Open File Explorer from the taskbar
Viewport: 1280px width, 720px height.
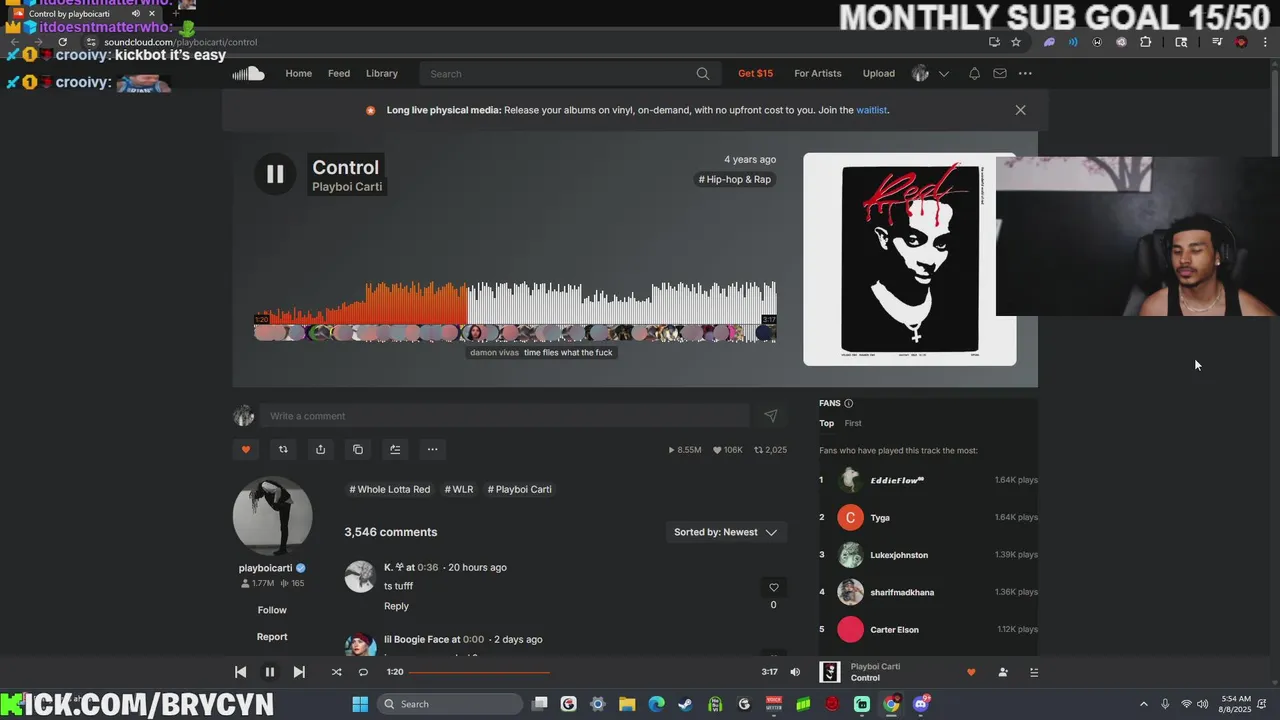[x=627, y=704]
